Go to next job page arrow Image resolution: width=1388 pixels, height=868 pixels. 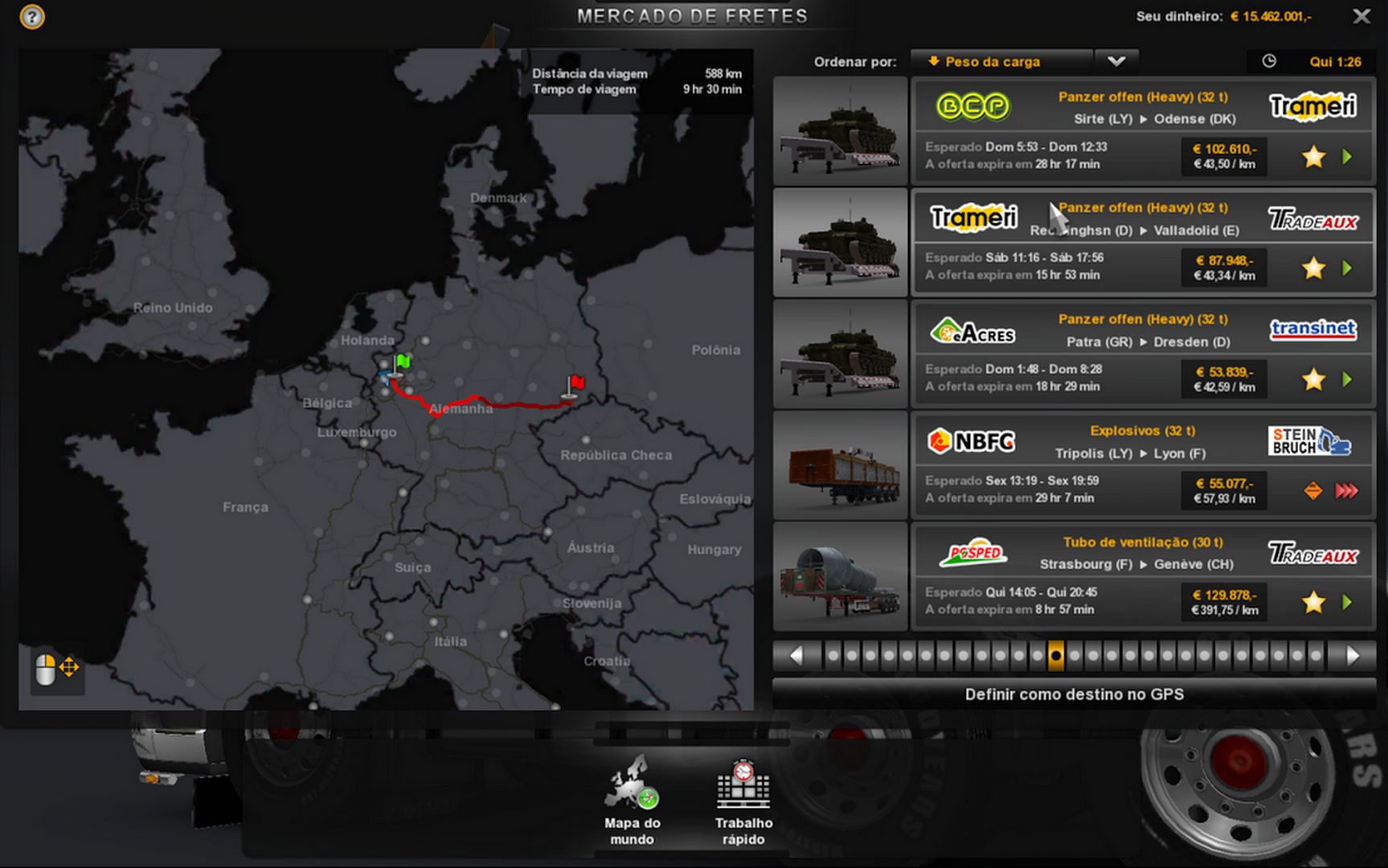(x=1353, y=656)
